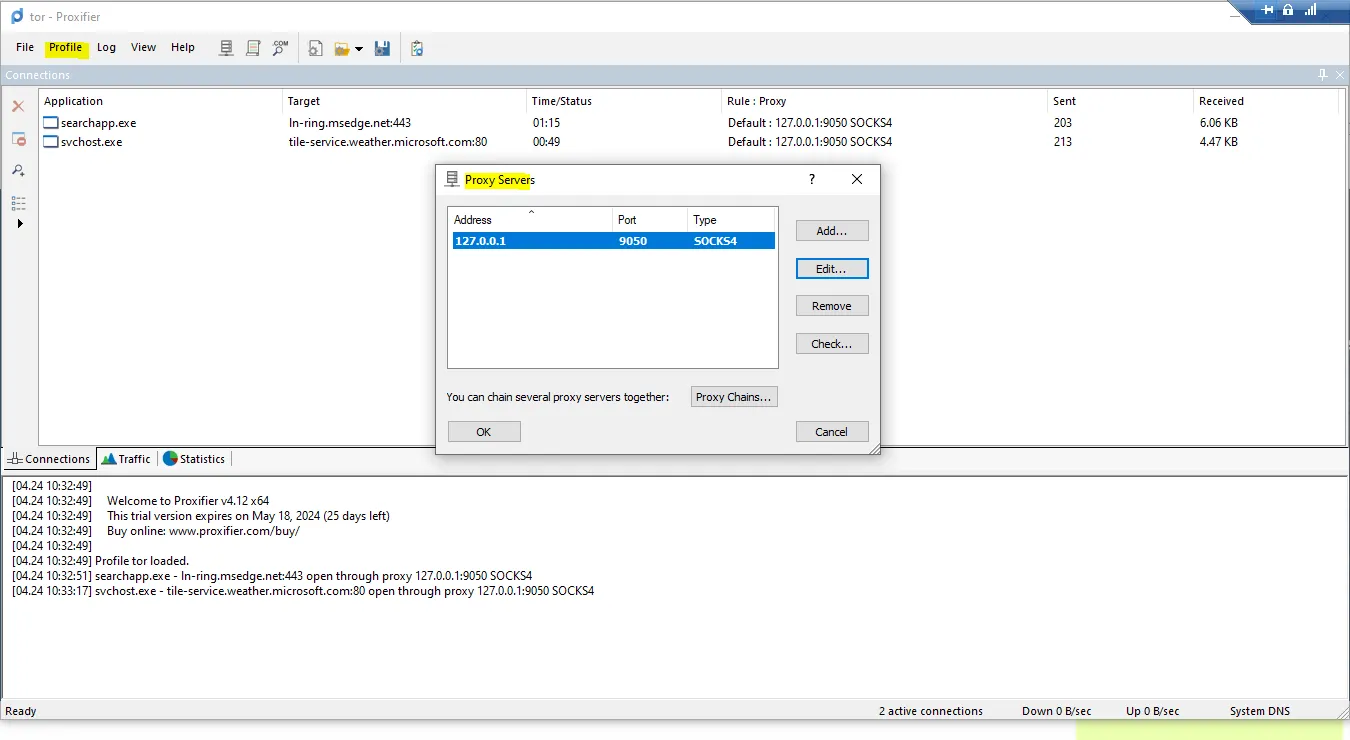
Task: Open the checker clipboard toolbar icon
Action: point(416,47)
